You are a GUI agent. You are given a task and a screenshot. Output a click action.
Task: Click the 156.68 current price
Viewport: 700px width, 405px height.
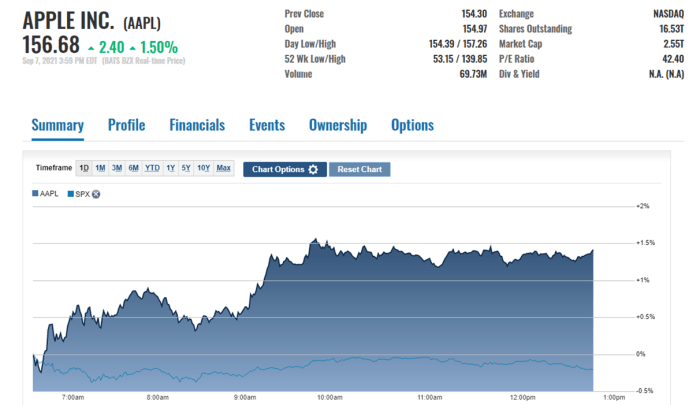tap(51, 45)
